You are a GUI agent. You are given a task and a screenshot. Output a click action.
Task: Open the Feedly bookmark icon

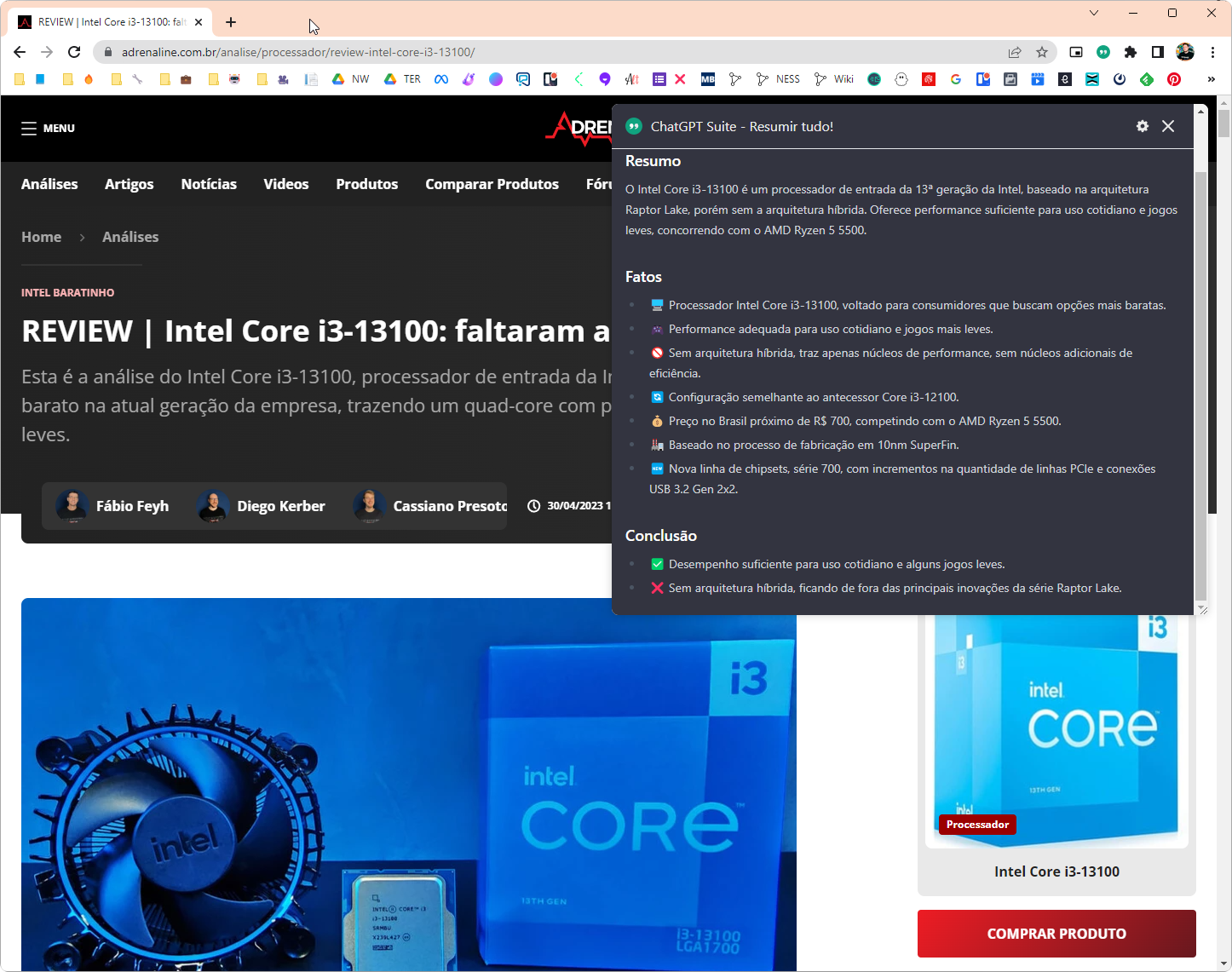(x=1146, y=79)
